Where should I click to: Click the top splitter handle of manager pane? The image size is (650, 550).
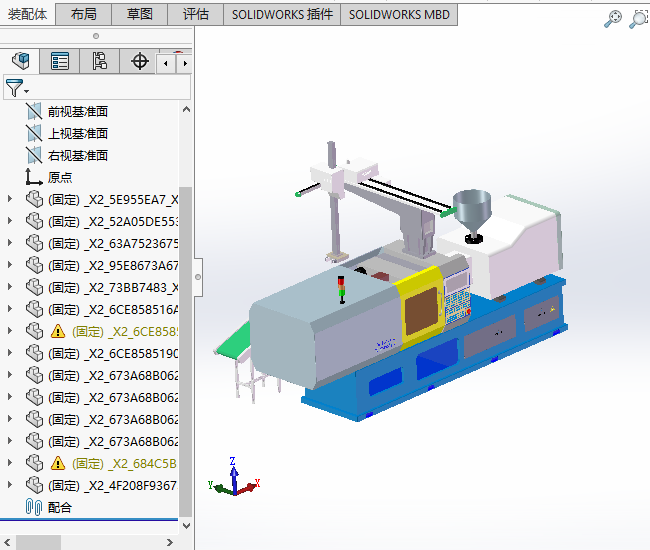96,36
